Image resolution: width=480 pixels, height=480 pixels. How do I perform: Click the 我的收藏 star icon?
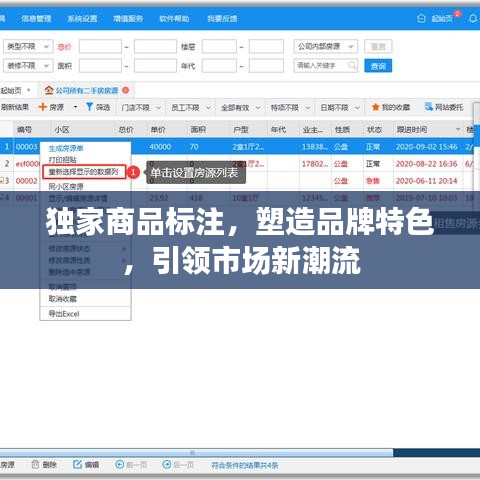click(376, 107)
